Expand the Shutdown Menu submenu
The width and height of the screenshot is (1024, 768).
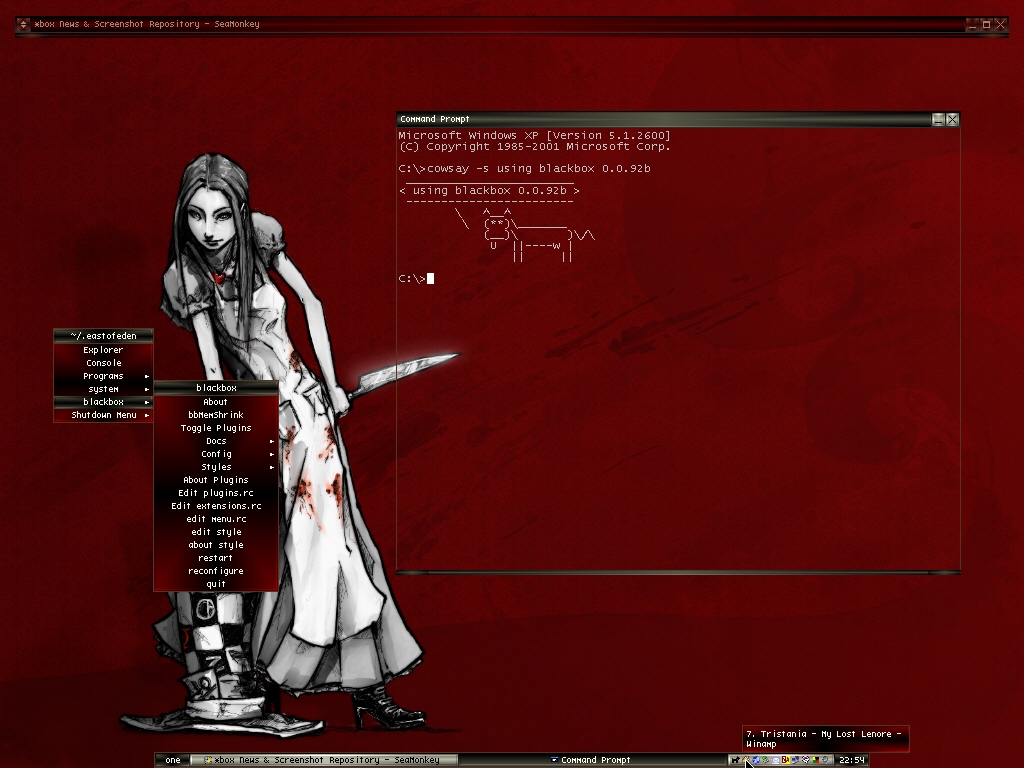pos(103,415)
